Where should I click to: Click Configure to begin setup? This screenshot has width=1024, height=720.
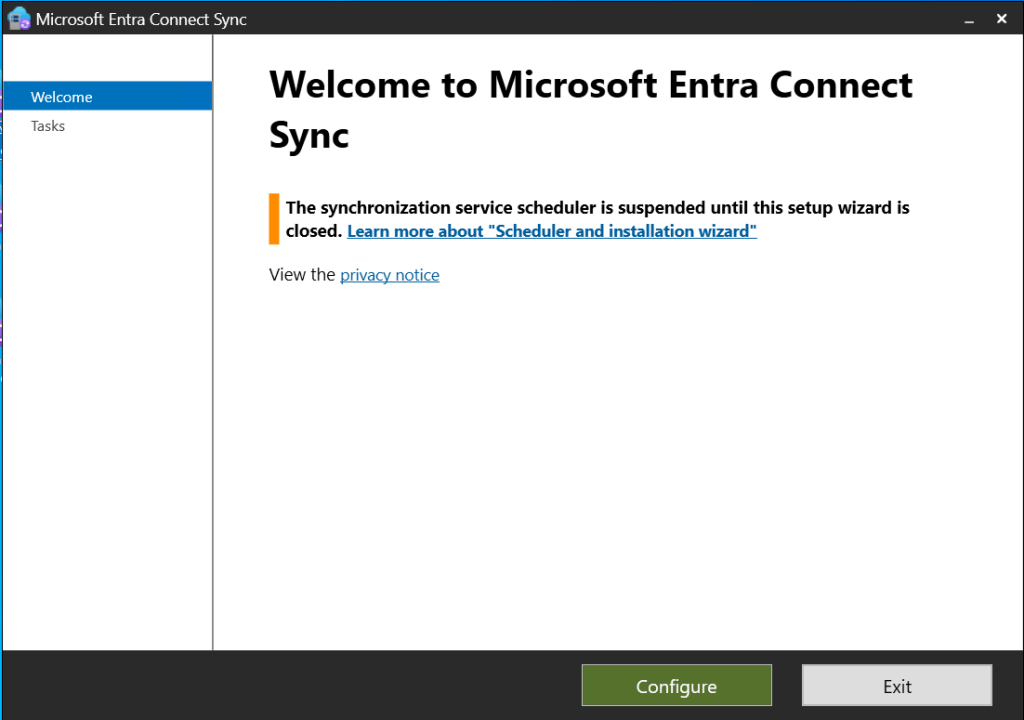[x=676, y=686]
